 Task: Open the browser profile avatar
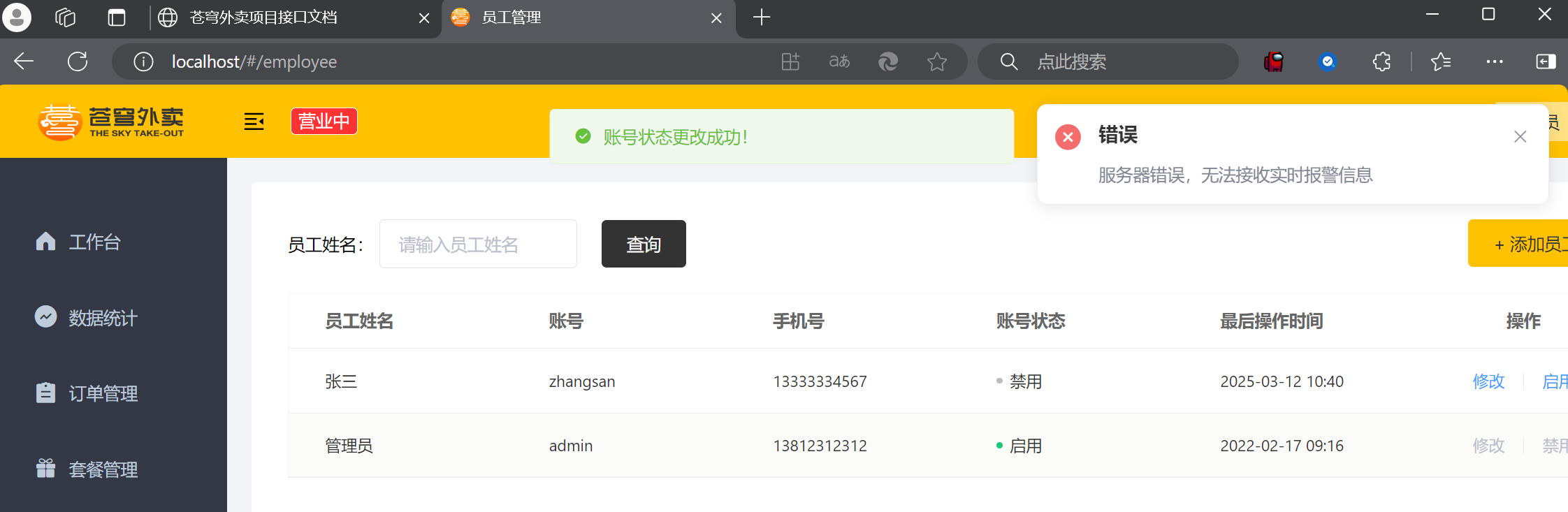click(17, 17)
